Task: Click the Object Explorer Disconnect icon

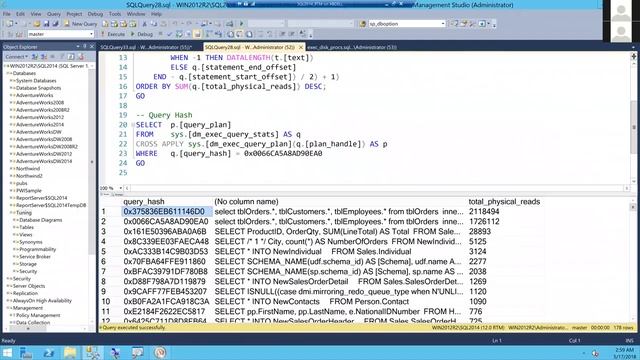Action: pos(44,56)
